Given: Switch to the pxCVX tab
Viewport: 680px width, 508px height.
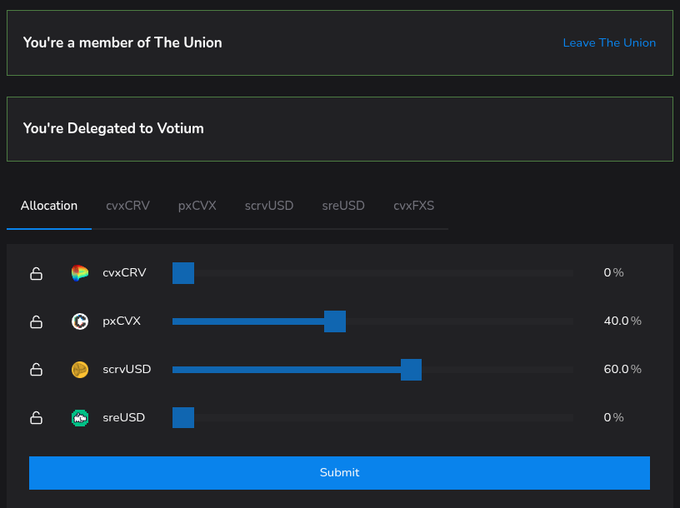Looking at the screenshot, I should (x=197, y=206).
